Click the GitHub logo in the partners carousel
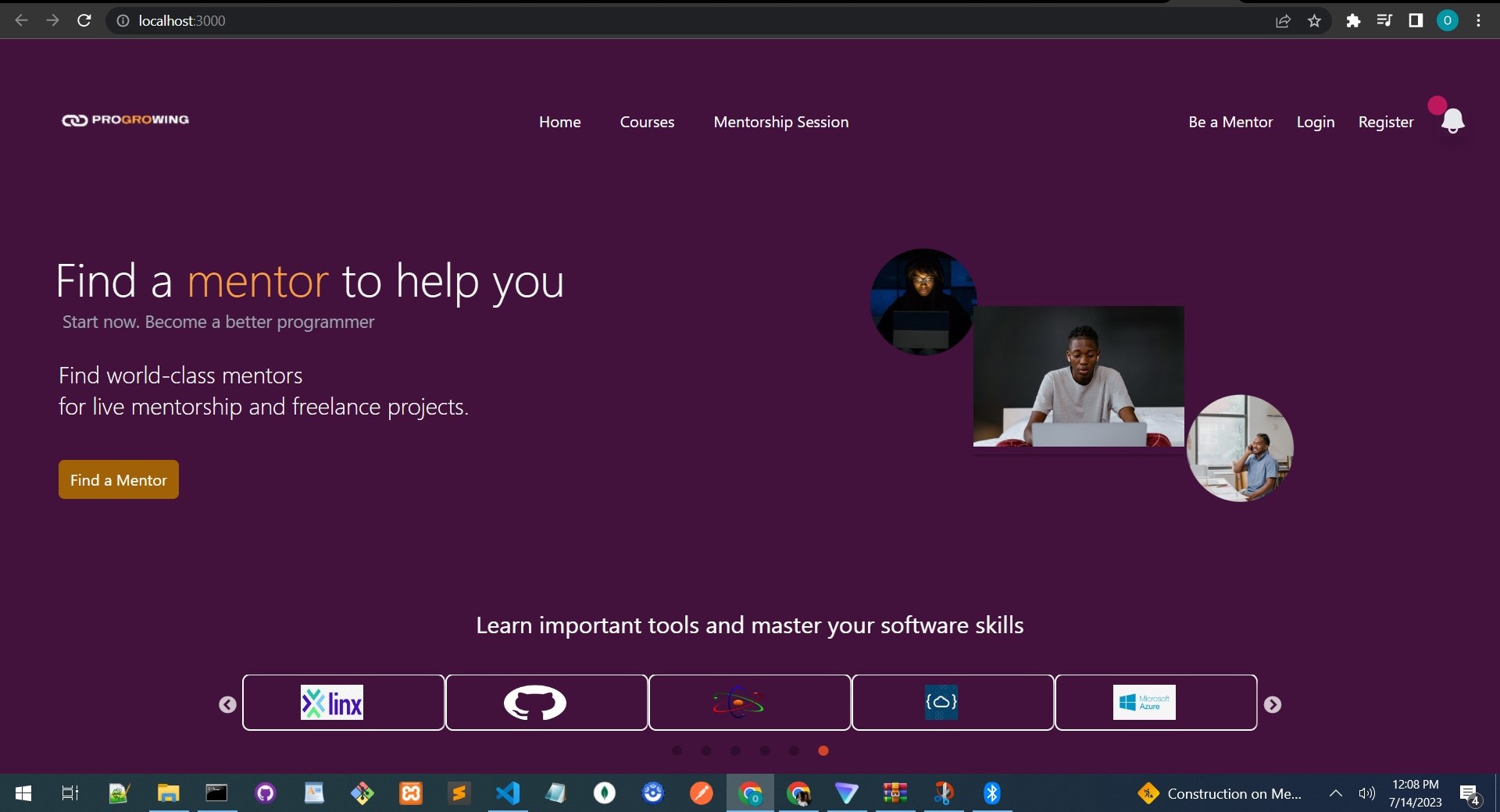 (x=535, y=702)
